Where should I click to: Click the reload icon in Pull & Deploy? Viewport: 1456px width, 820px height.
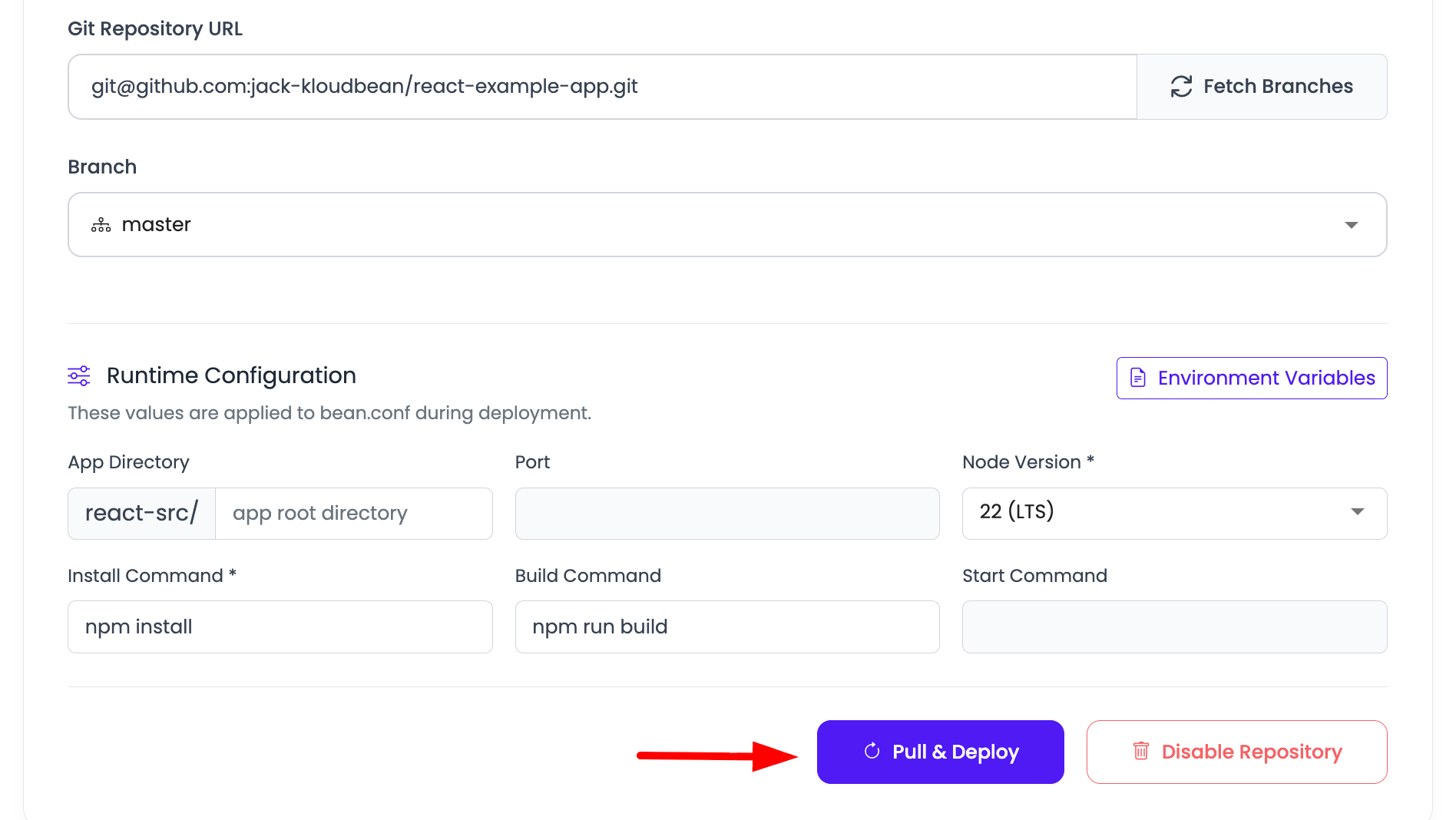(872, 751)
